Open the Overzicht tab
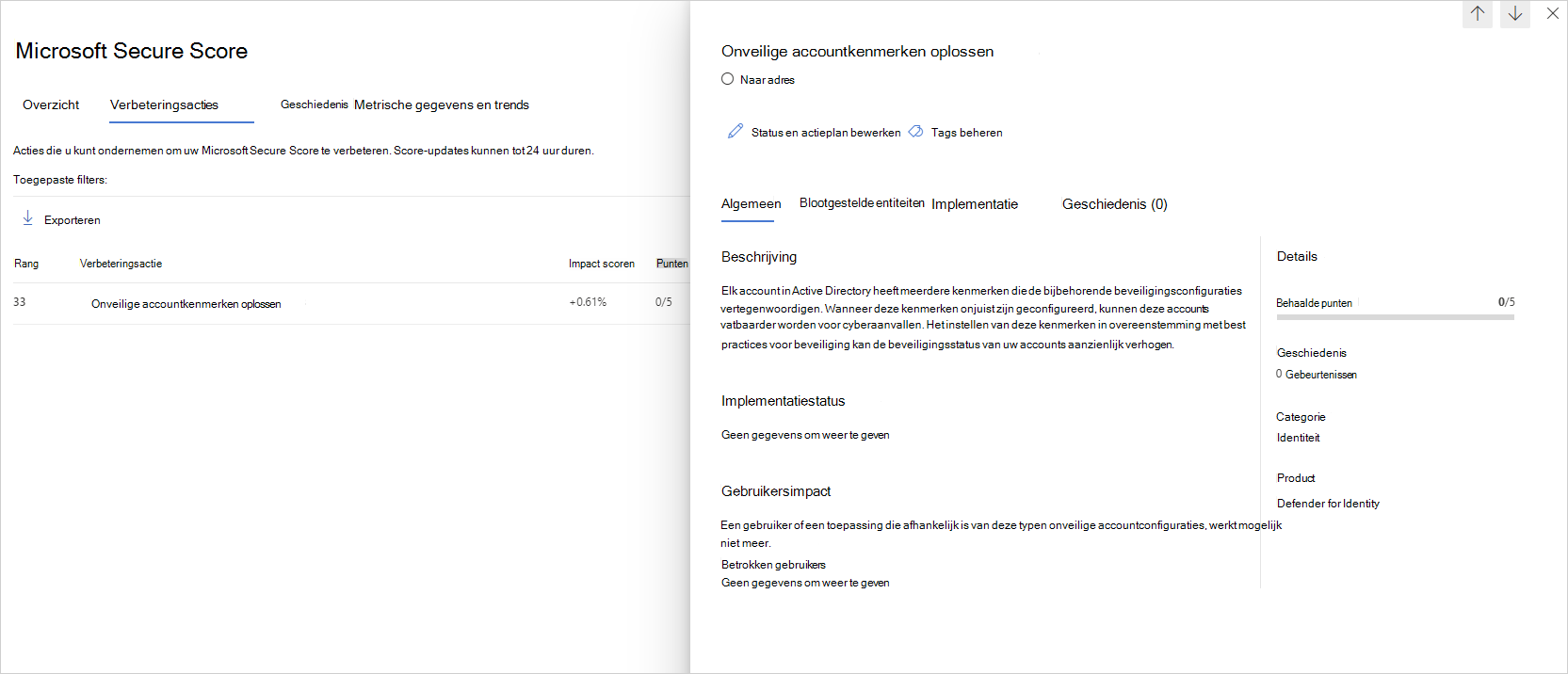This screenshot has width=1568, height=674. tap(51, 104)
